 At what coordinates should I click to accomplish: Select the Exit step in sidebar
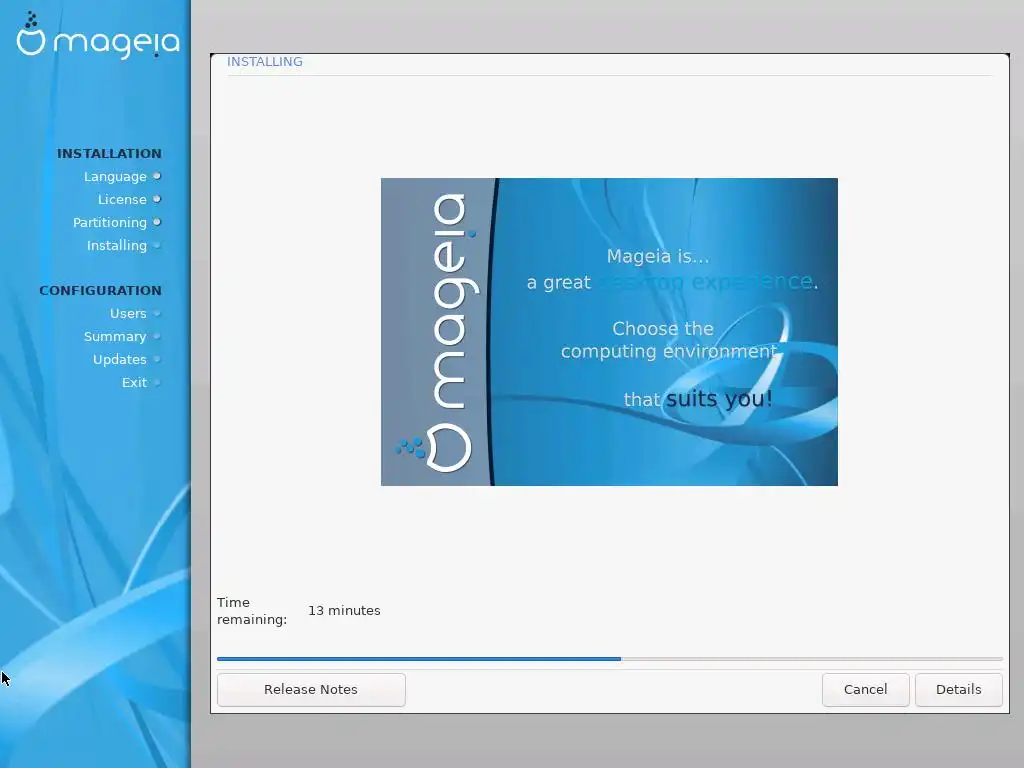(x=134, y=383)
